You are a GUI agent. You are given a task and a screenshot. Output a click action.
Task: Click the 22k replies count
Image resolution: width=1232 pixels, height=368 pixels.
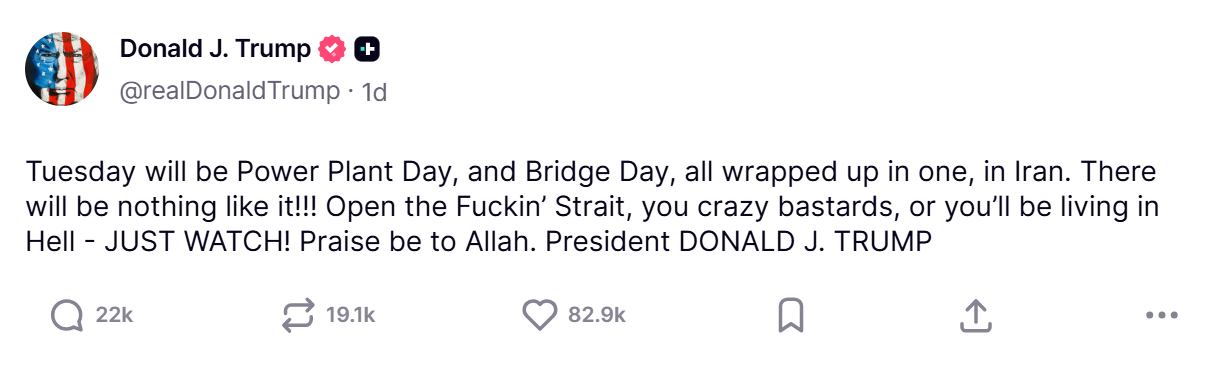coord(114,316)
